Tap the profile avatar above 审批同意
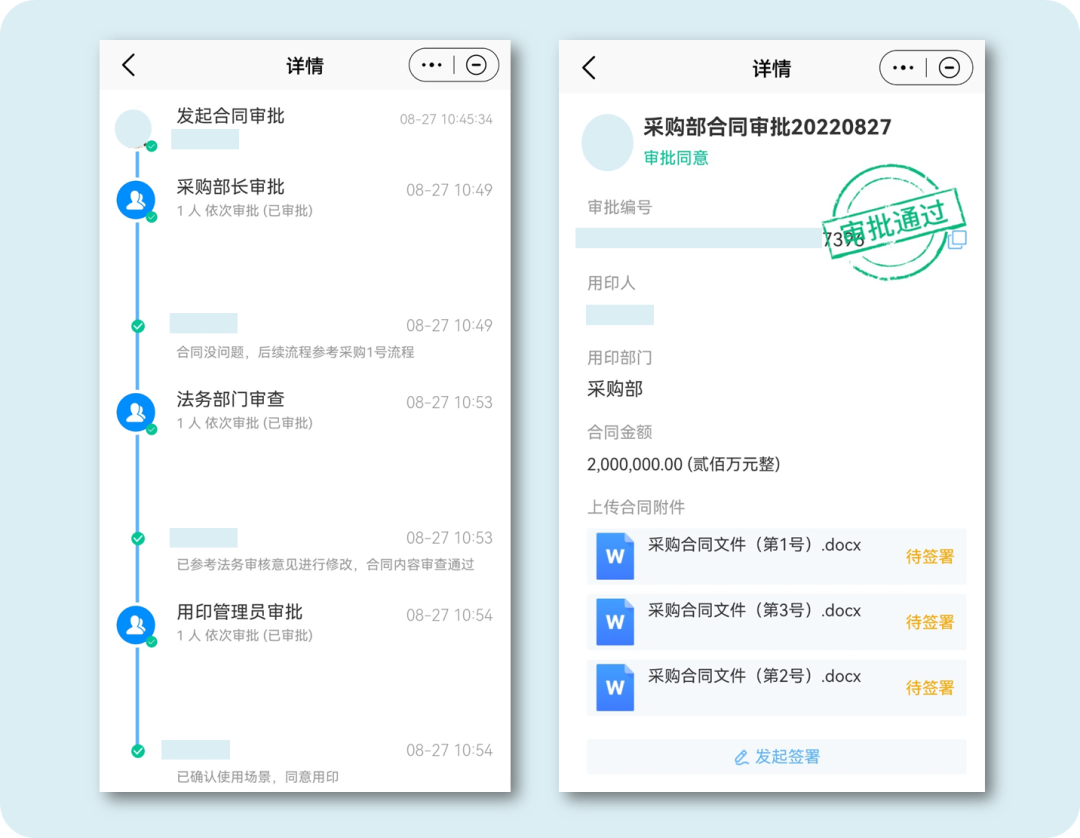The height and width of the screenshot is (838, 1080). pos(607,142)
